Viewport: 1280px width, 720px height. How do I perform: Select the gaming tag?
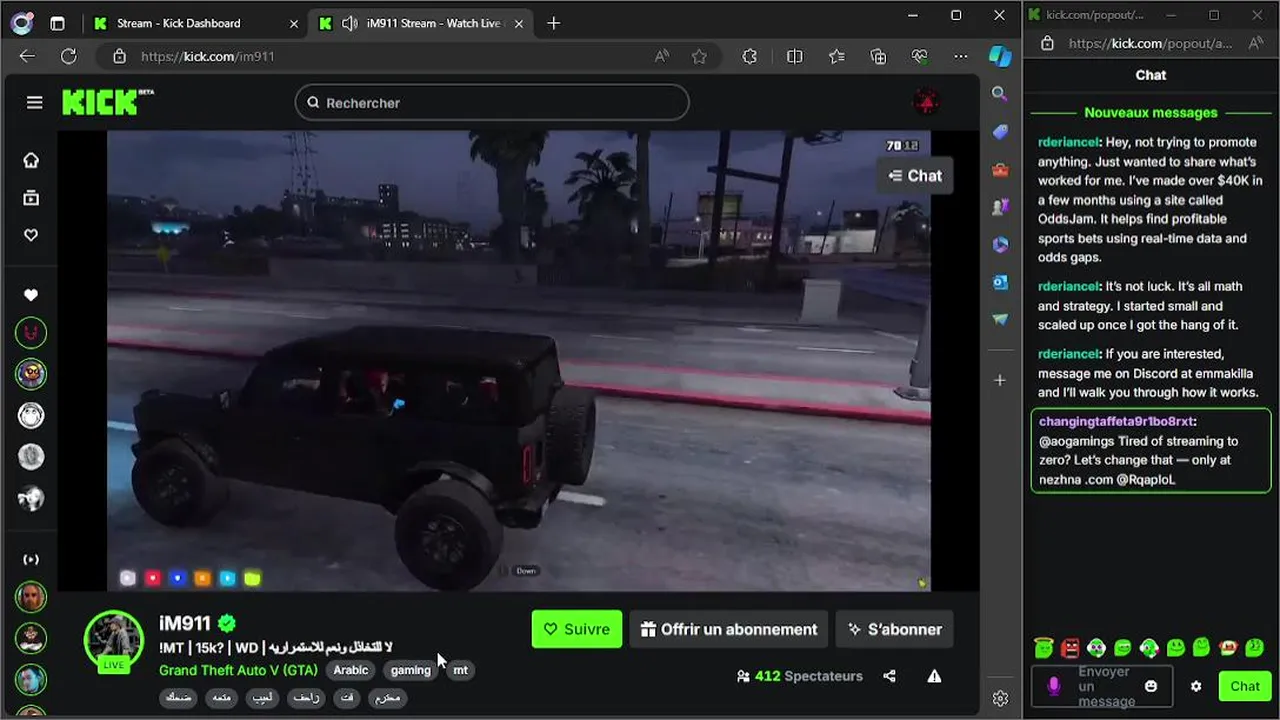tap(411, 670)
